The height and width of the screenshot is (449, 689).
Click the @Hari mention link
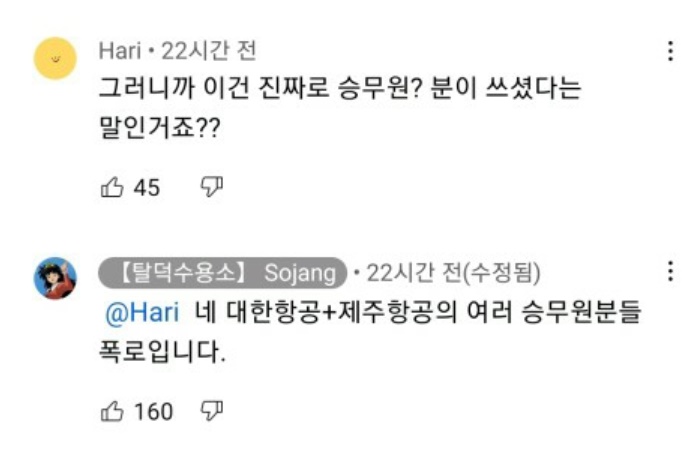tap(142, 312)
